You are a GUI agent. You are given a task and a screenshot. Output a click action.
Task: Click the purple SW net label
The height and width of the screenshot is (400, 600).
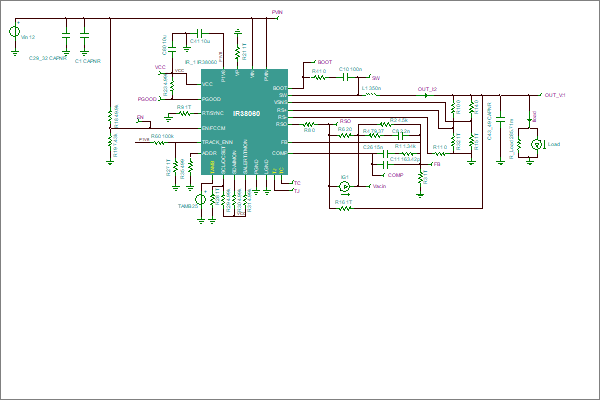coord(376,78)
